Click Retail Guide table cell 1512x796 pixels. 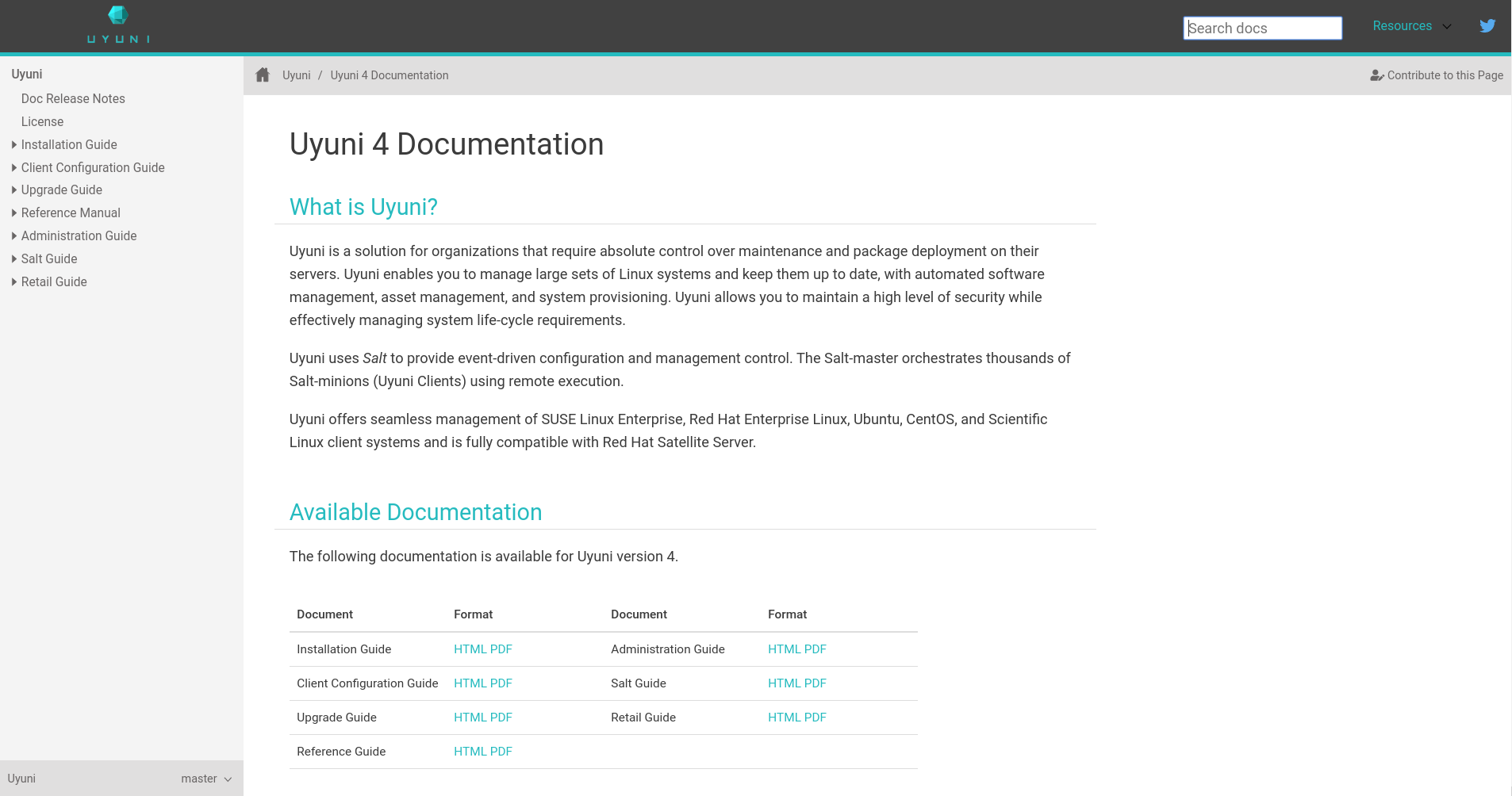(643, 718)
